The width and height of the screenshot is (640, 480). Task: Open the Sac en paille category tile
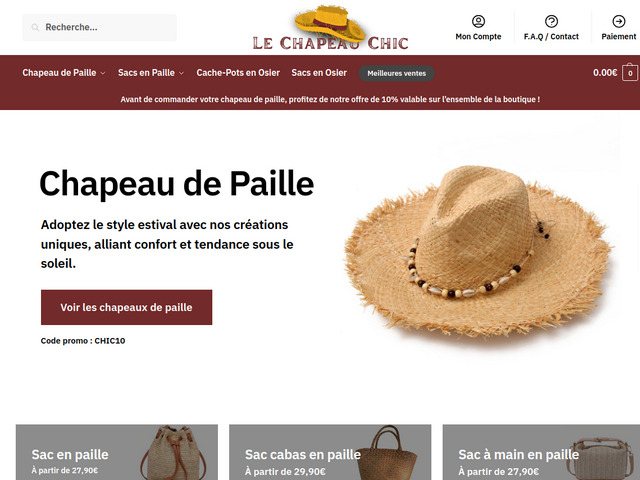tap(117, 452)
